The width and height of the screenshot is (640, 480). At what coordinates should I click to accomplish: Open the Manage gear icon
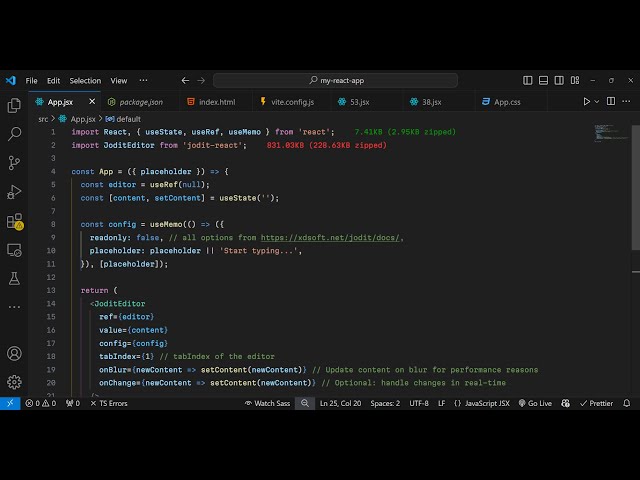(14, 381)
